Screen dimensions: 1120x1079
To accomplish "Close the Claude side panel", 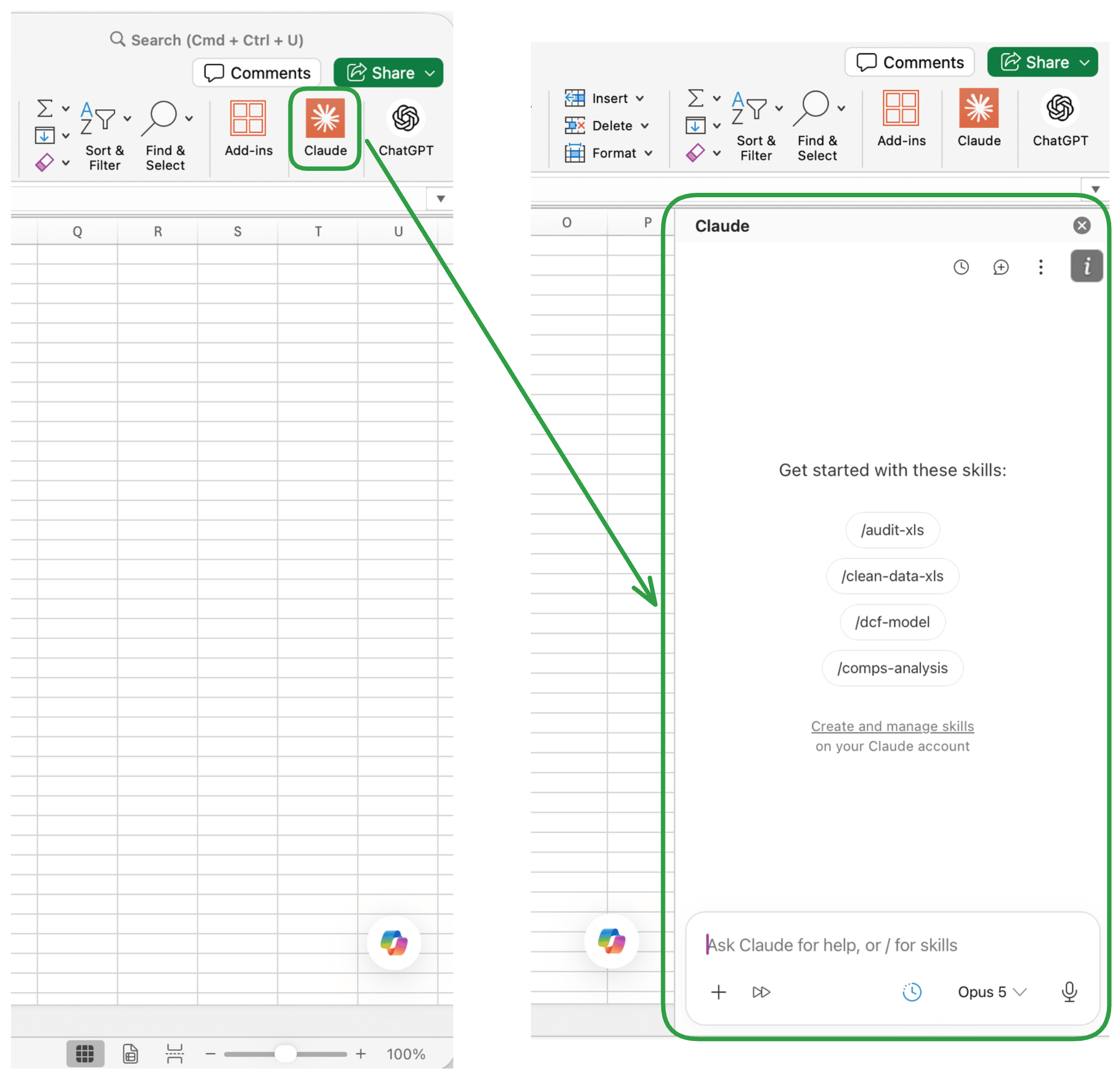I will 1081,225.
